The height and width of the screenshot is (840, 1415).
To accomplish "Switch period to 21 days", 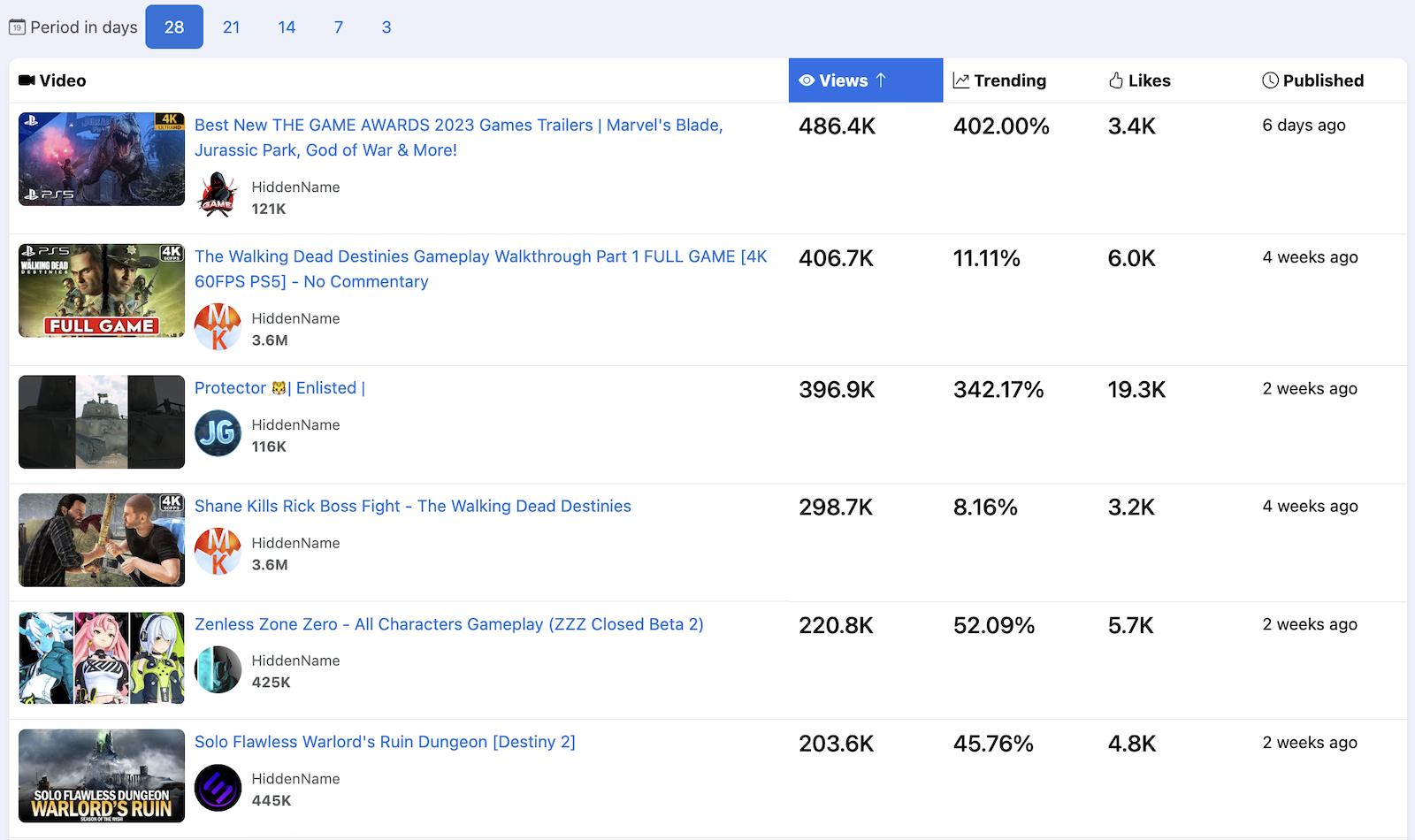I will point(232,27).
